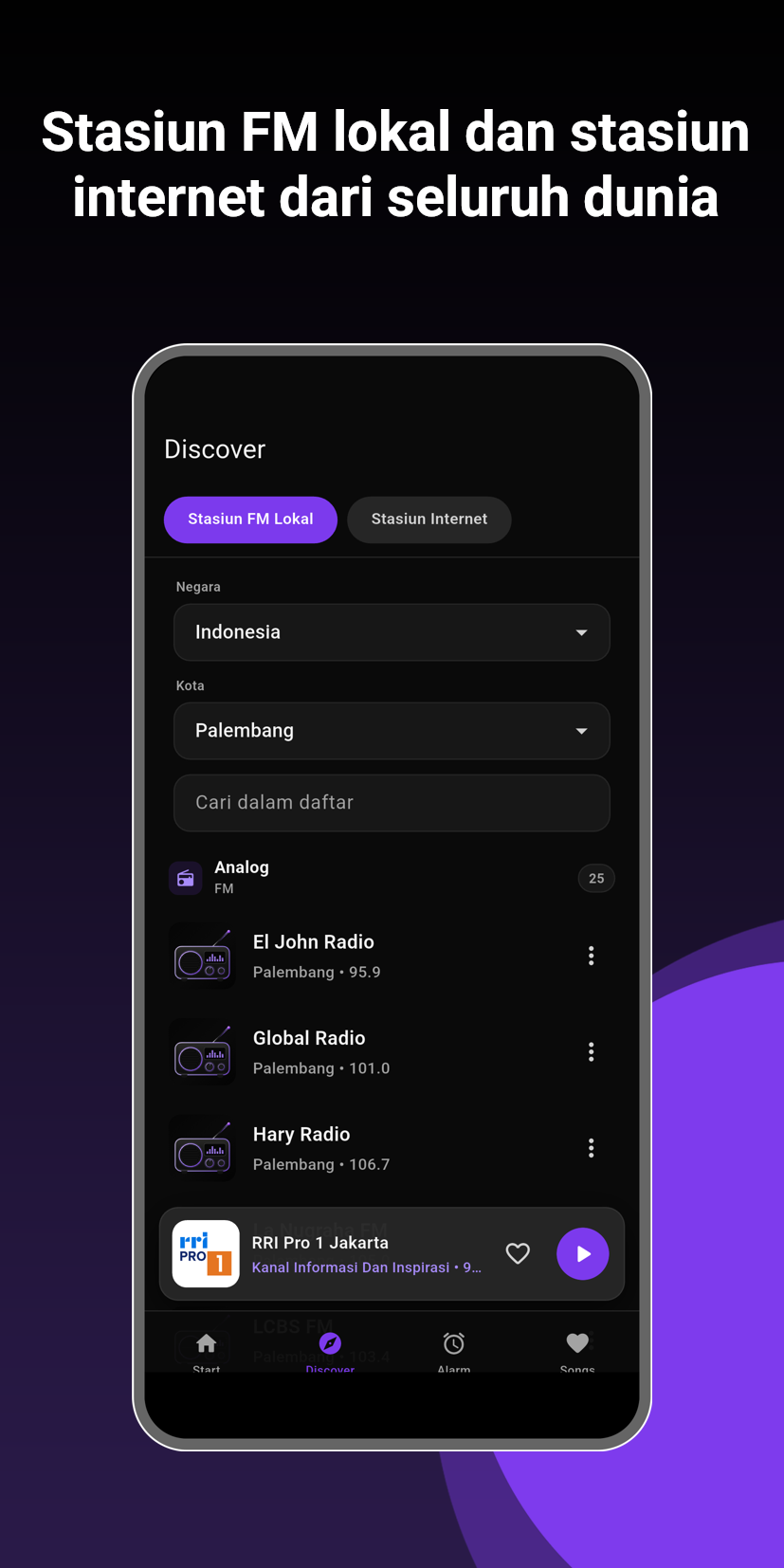Open the Discover compass tab
784x1568 pixels.
tap(330, 1351)
